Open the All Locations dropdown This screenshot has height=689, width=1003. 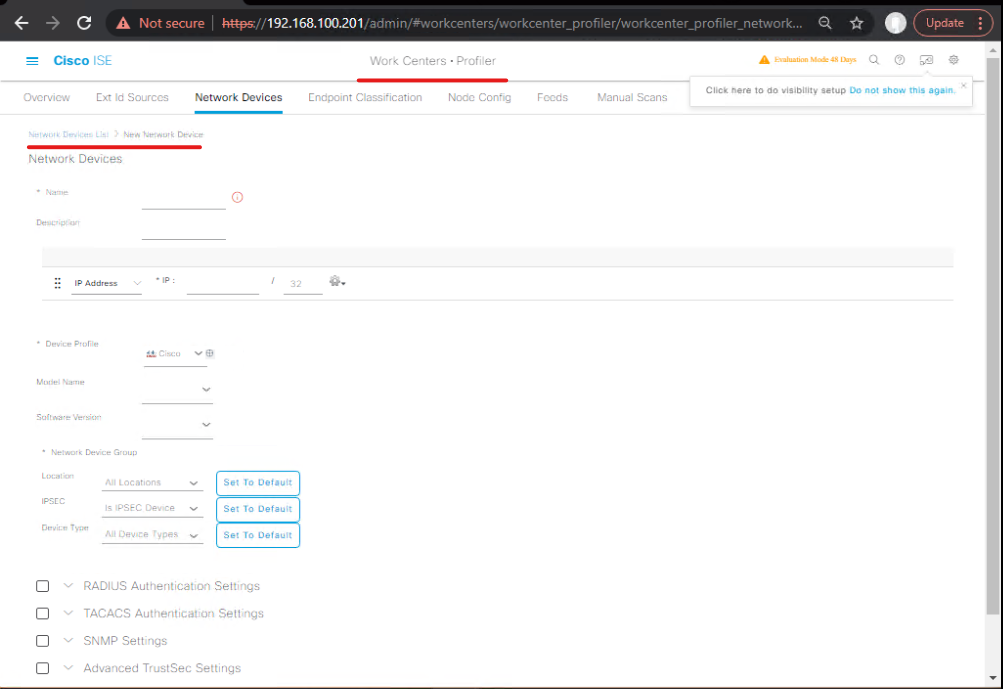point(152,483)
